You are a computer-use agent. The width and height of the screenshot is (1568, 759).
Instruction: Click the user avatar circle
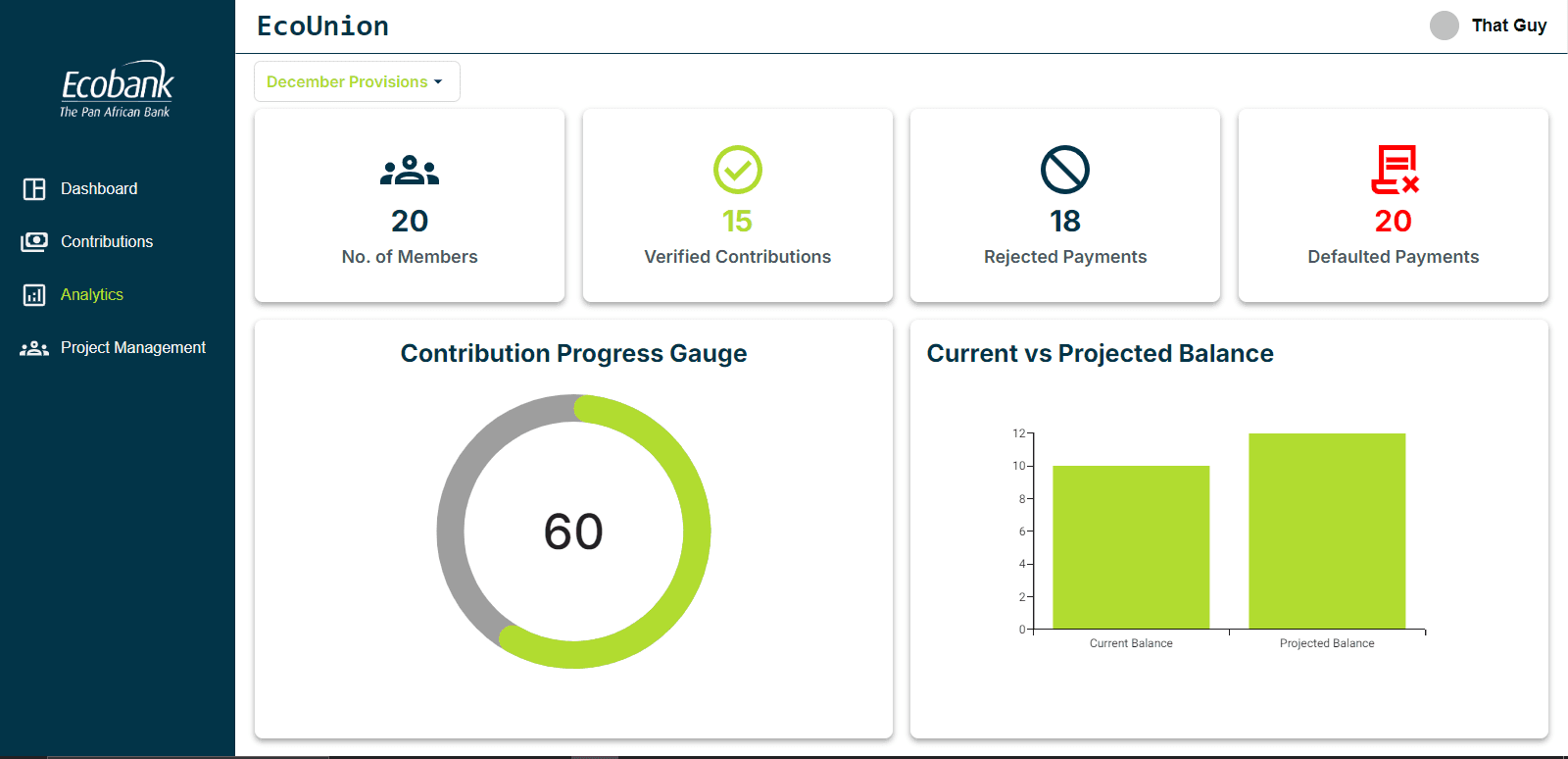(1444, 25)
